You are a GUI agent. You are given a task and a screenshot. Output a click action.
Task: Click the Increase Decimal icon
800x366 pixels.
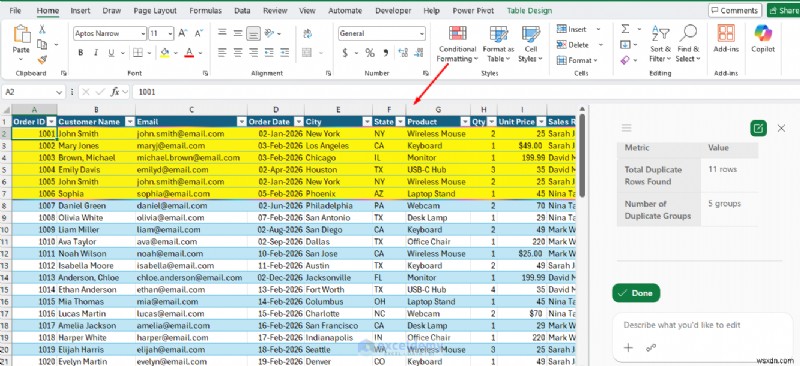(x=403, y=53)
